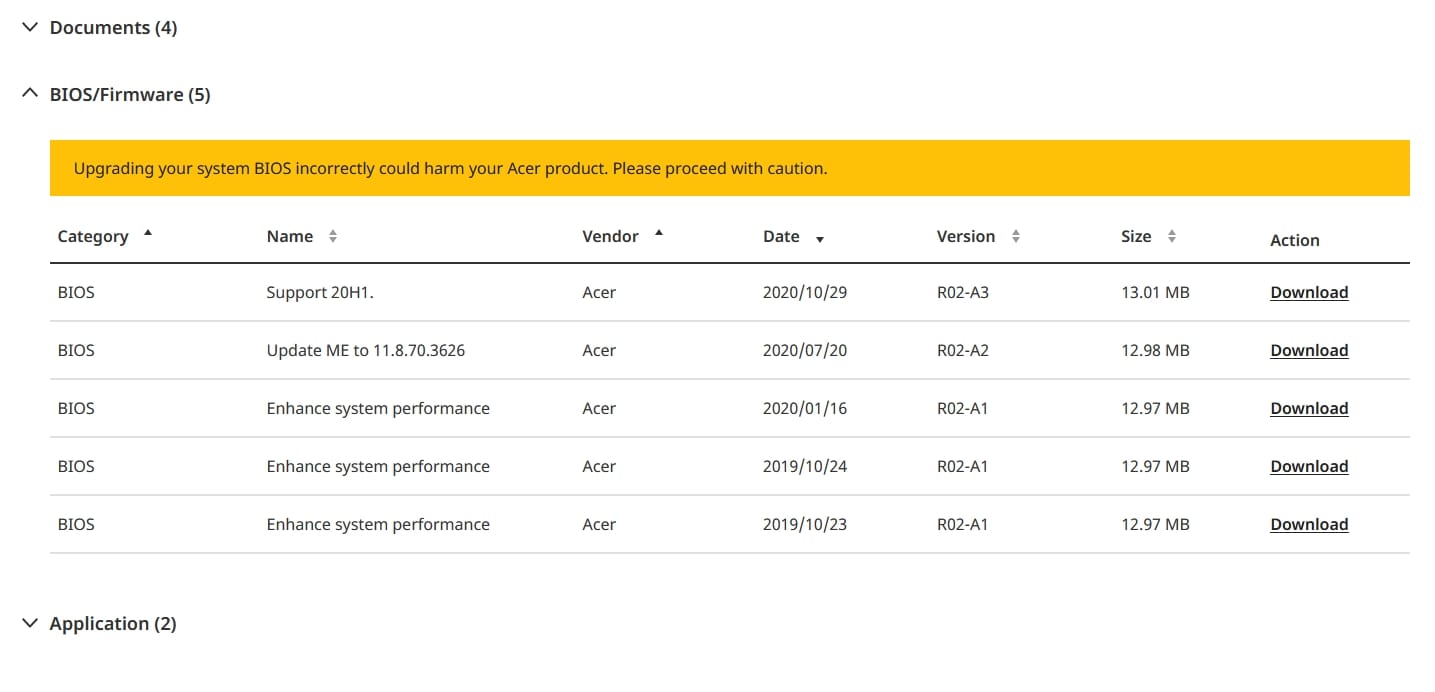
Task: Sort table by Size column arrows
Action: coord(1171,237)
